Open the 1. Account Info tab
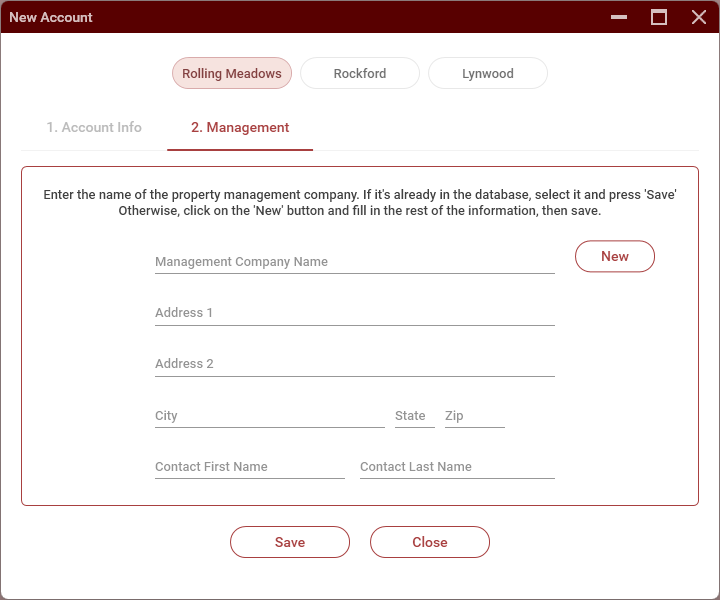 point(94,128)
